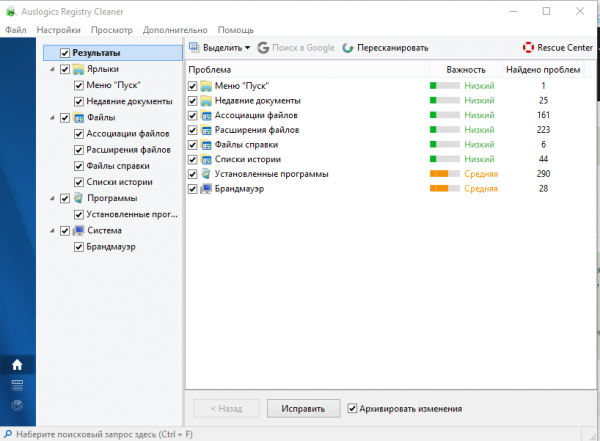Image resolution: width=600 pixels, height=441 pixels.
Task: Open the Просмотр menu
Action: click(x=112, y=30)
